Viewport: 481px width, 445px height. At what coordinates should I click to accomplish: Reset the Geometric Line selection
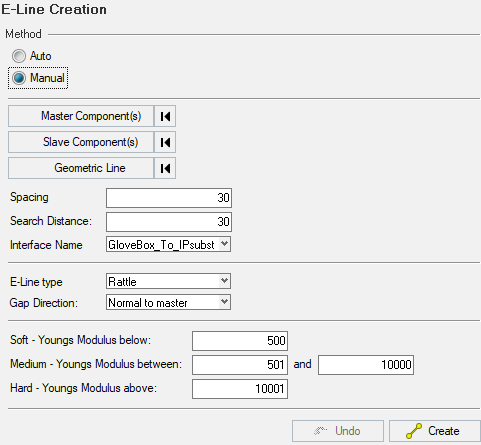(165, 168)
